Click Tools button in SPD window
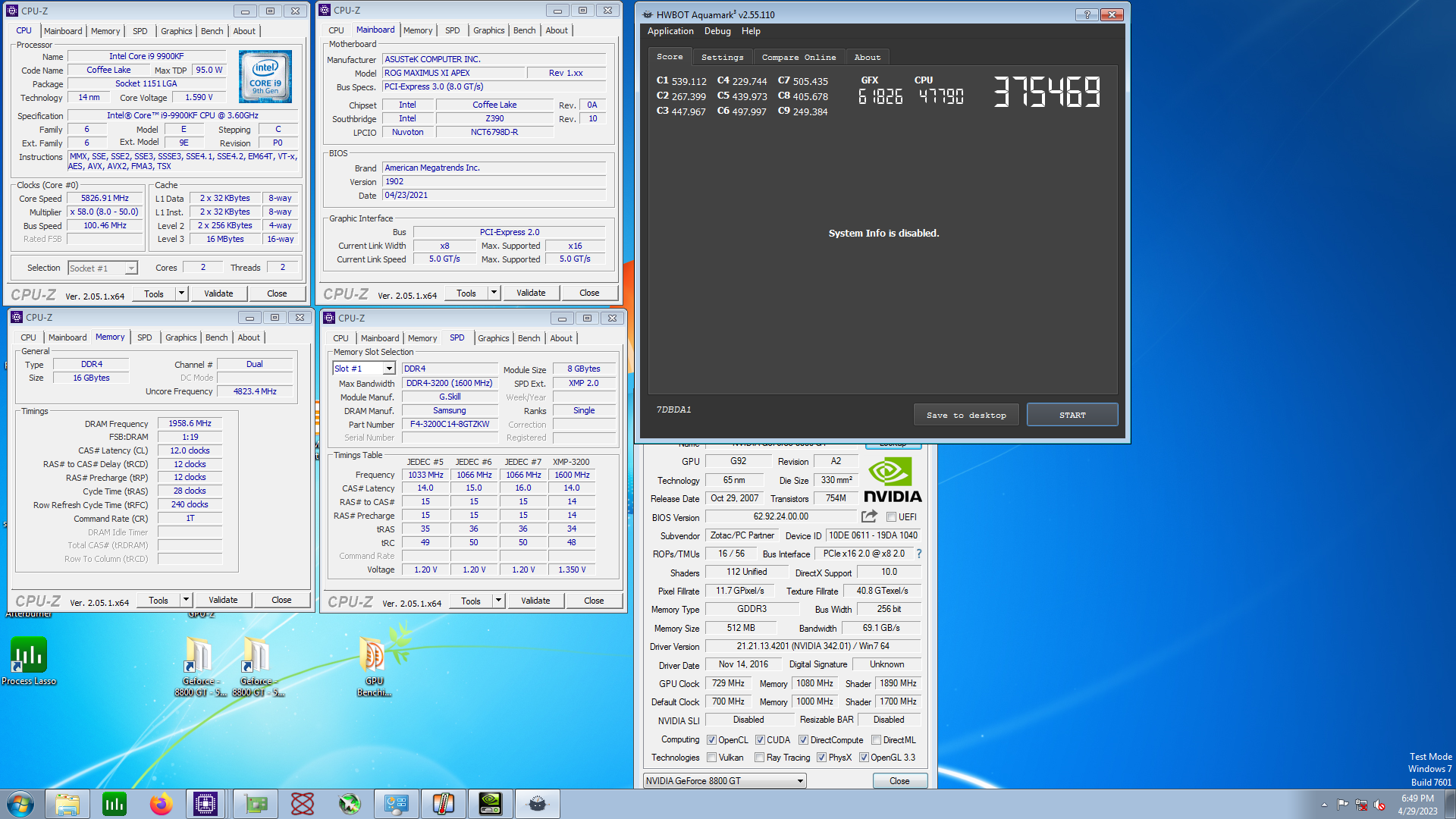1456x819 pixels. tap(470, 601)
